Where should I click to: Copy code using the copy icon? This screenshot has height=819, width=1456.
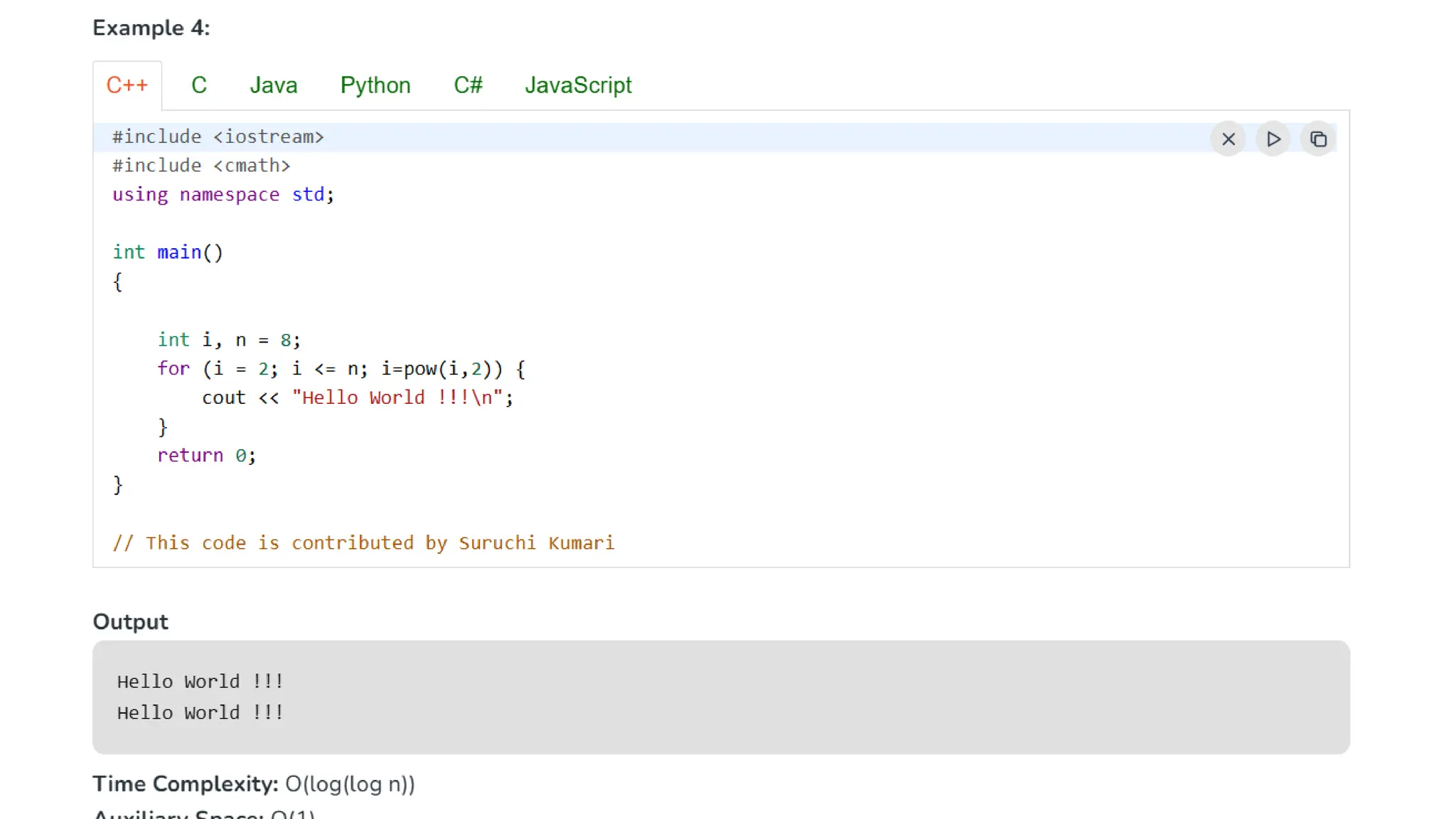tap(1318, 139)
